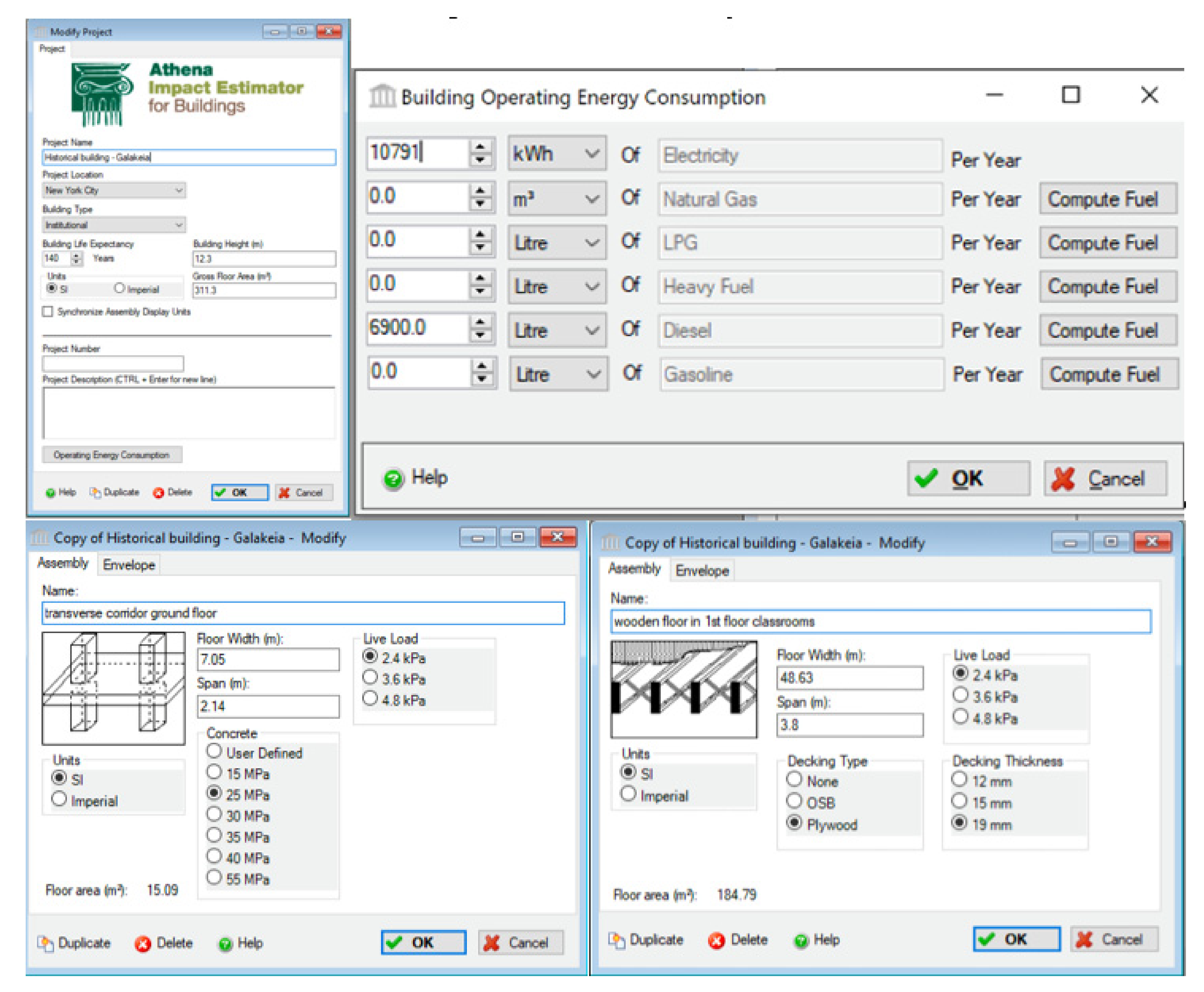
Task: Click Delete icon in Modify Project dialog
Action: [158, 492]
